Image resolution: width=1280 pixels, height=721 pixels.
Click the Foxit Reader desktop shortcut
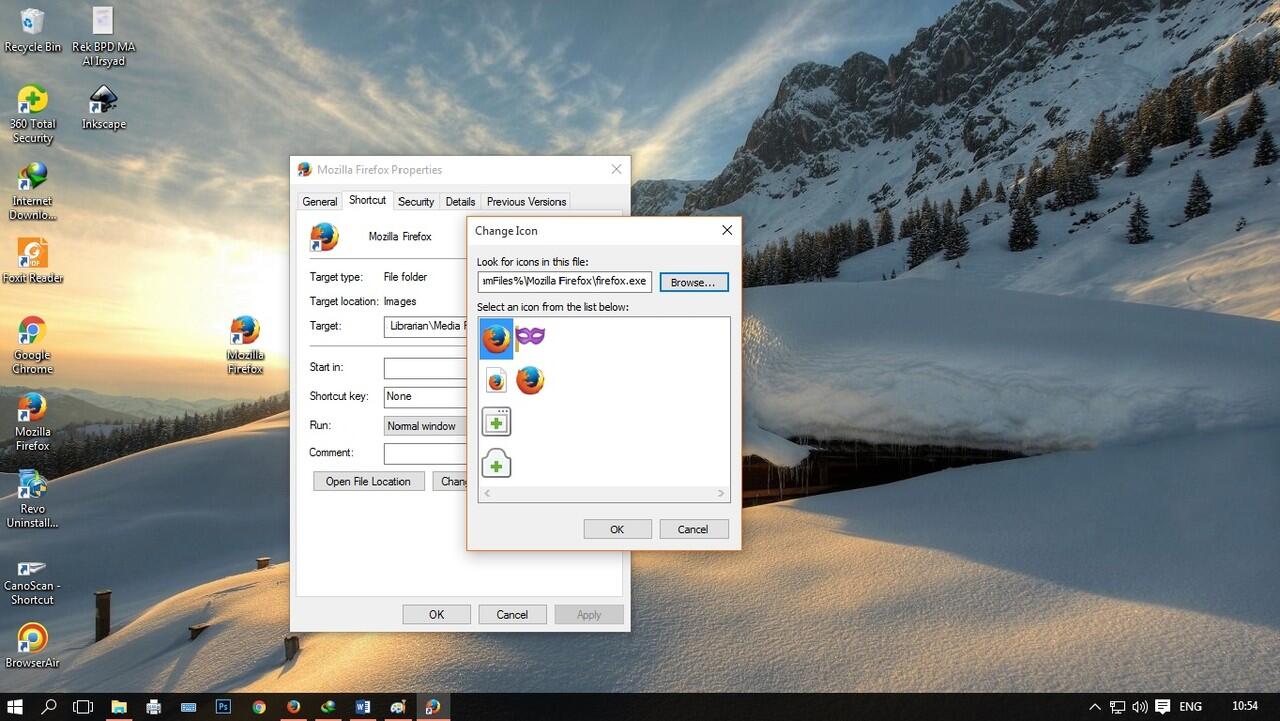click(x=32, y=261)
